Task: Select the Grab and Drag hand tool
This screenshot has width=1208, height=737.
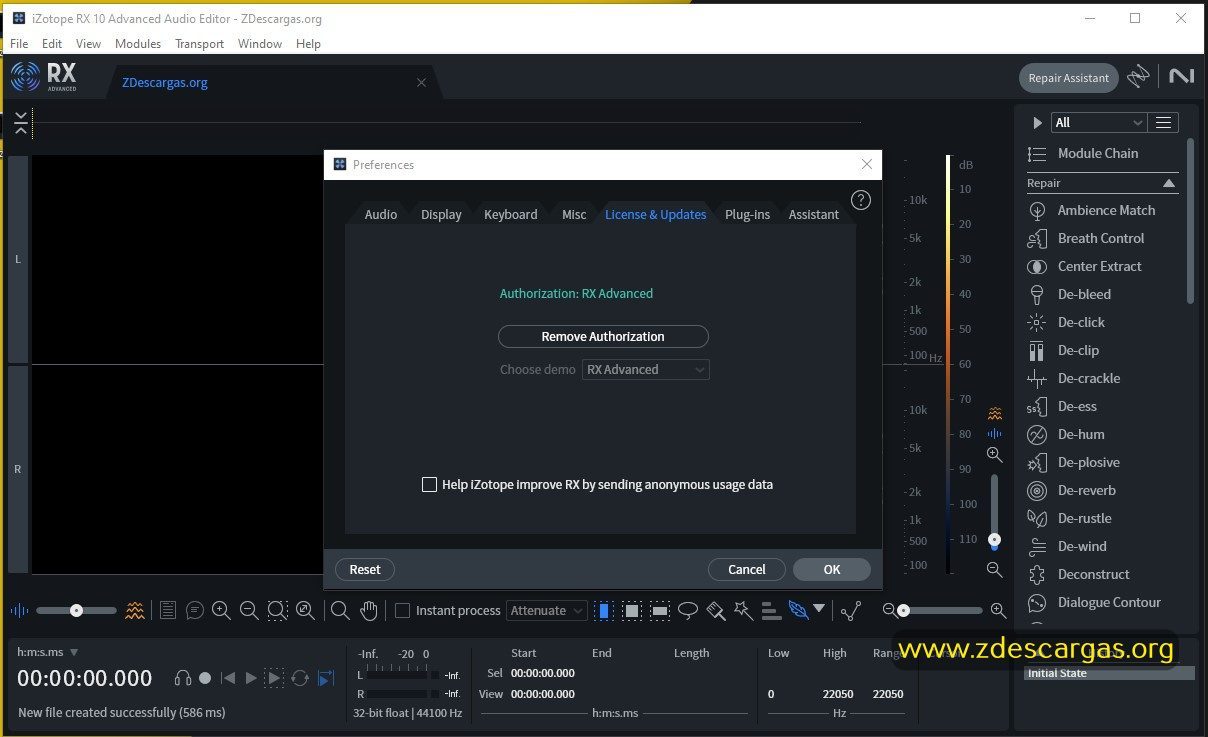Action: click(369, 610)
